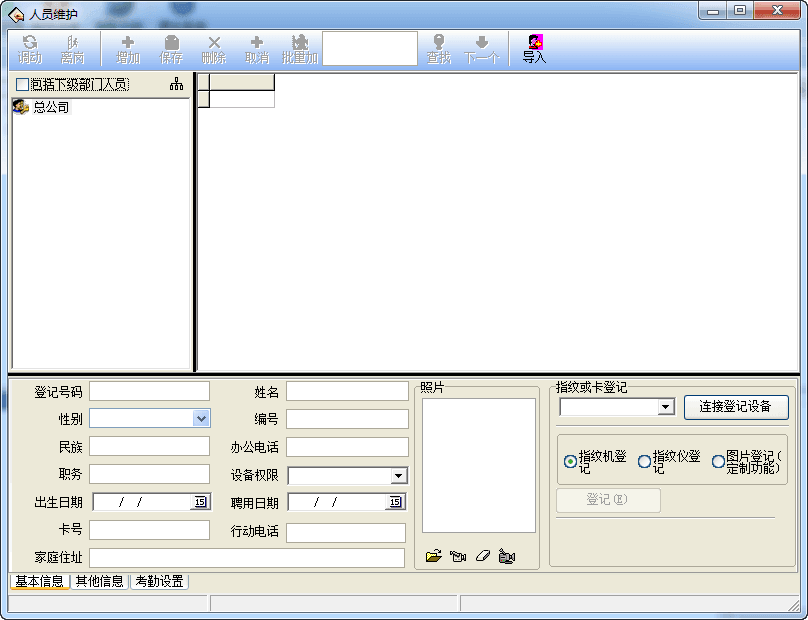Image resolution: width=808 pixels, height=620 pixels.
Task: Select 总公司 in department tree
Action: click(x=51, y=107)
